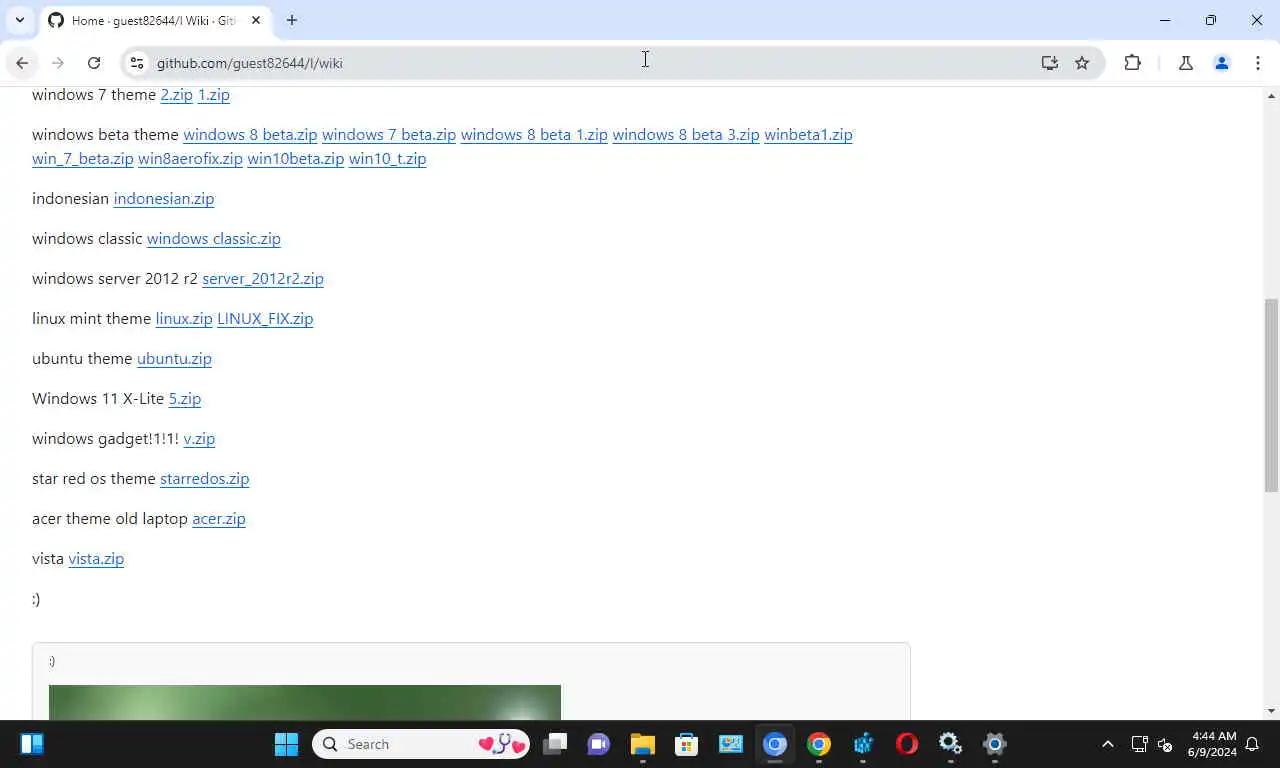Switch to the active Chromium window on taskbar
This screenshot has height=768, width=1280.
coord(775,744)
